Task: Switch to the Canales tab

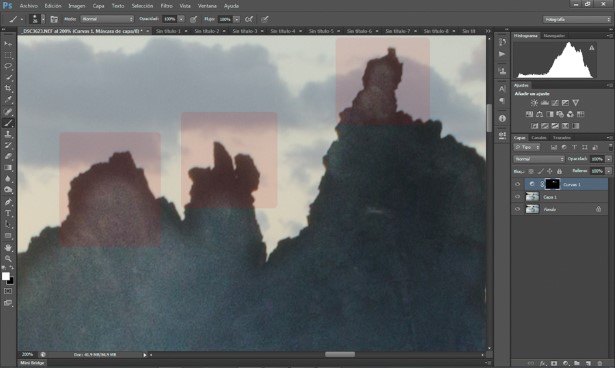Action: coord(539,138)
